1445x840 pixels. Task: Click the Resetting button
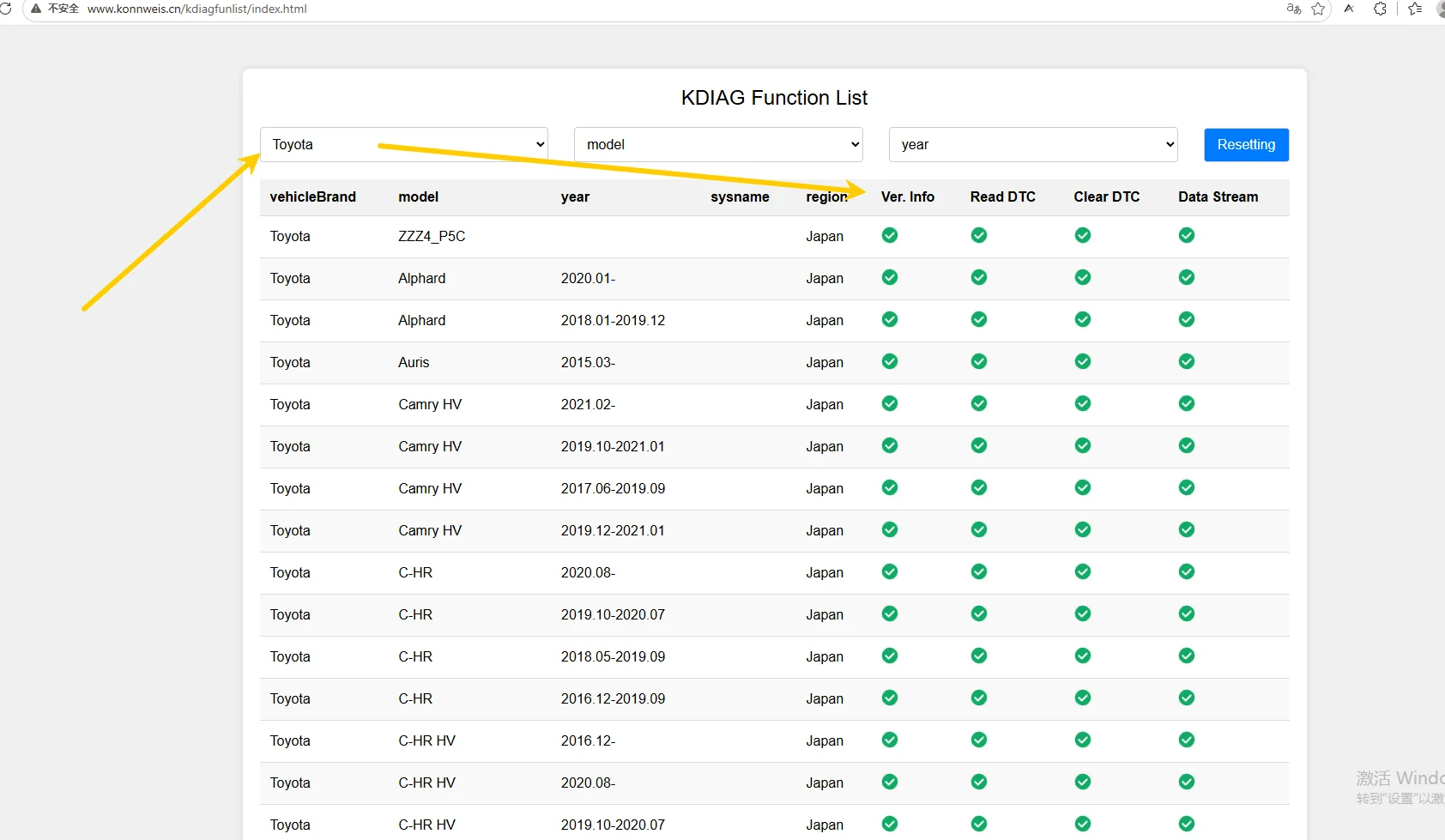[1246, 144]
